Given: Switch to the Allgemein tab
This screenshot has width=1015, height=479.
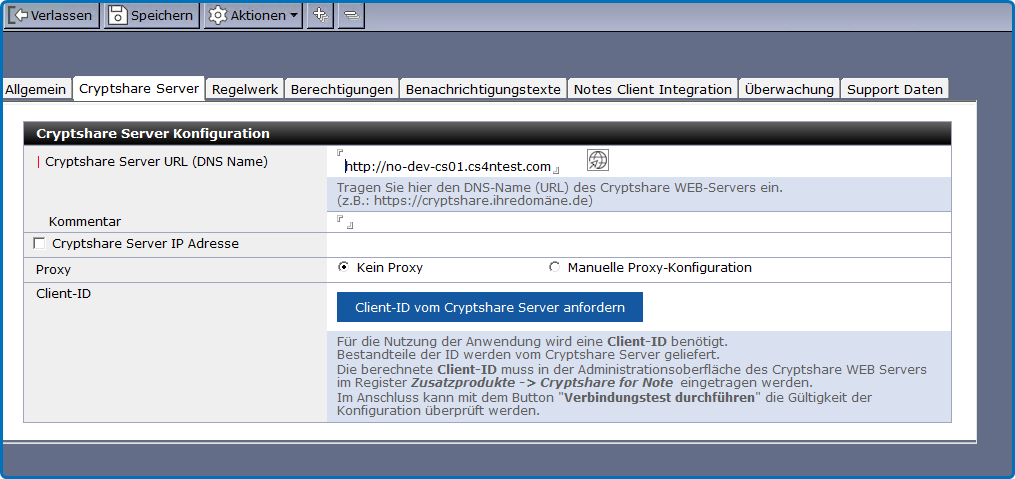Looking at the screenshot, I should (36, 89).
